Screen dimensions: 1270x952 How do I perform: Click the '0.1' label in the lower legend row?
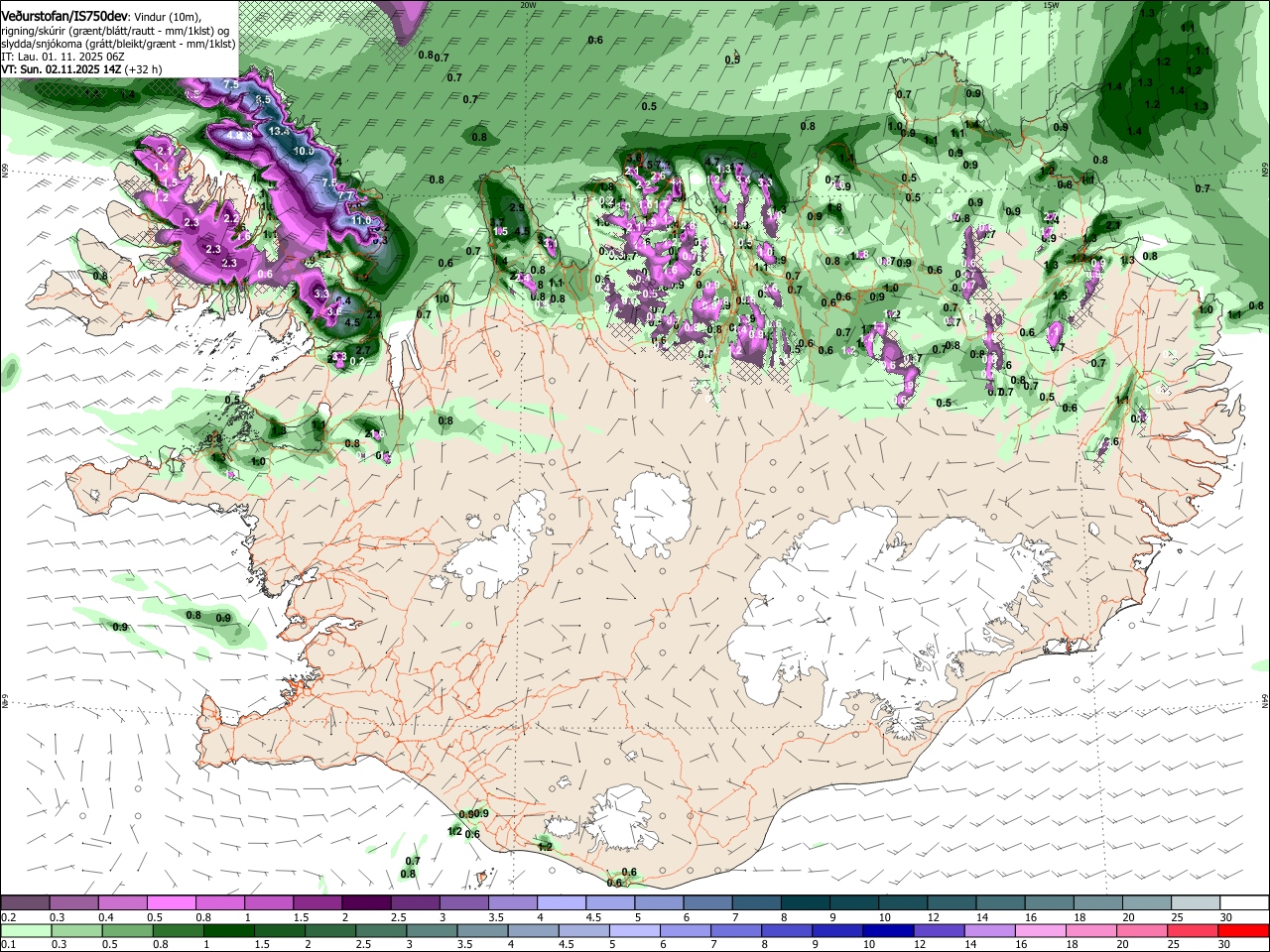[8, 944]
